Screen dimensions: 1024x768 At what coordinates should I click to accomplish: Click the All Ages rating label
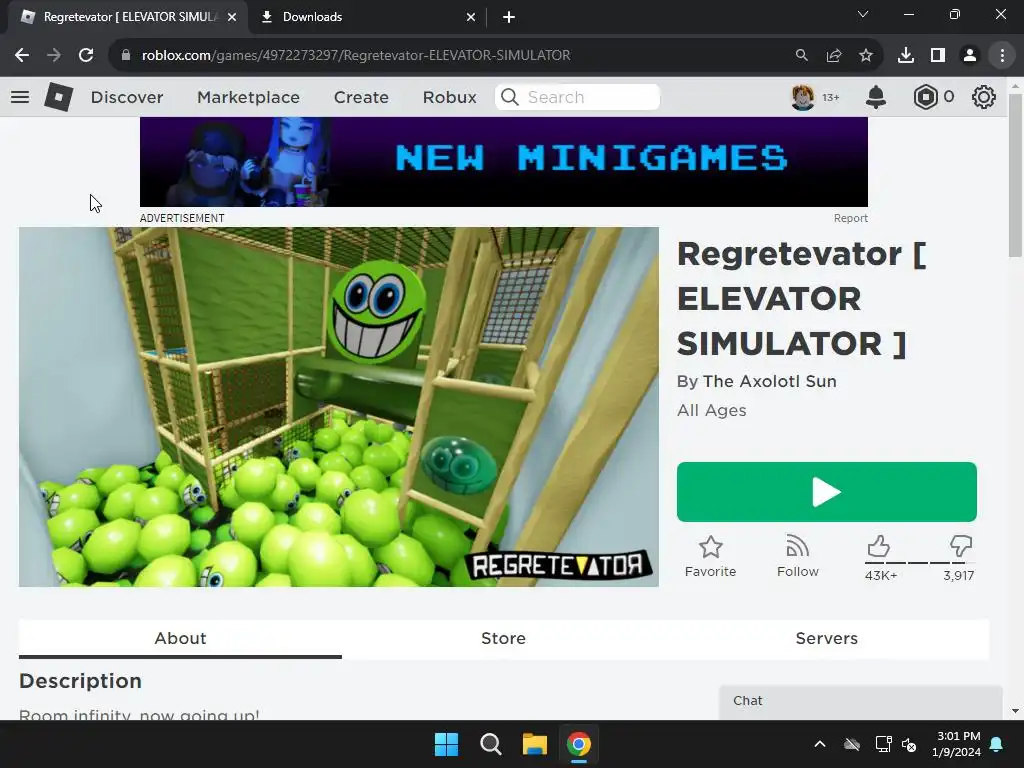[712, 411]
